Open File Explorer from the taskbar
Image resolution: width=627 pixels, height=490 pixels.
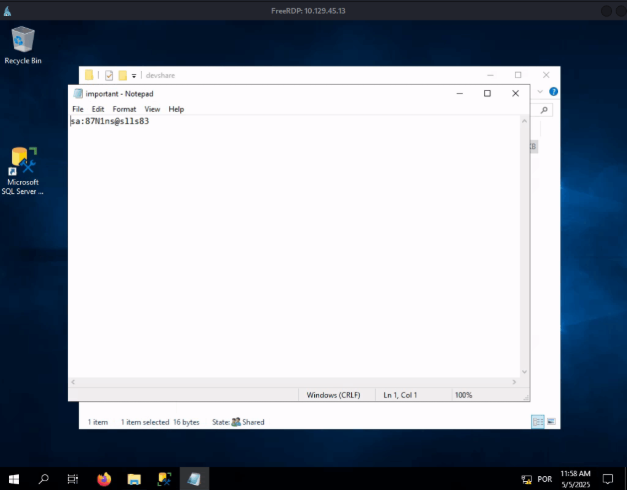tap(134, 479)
